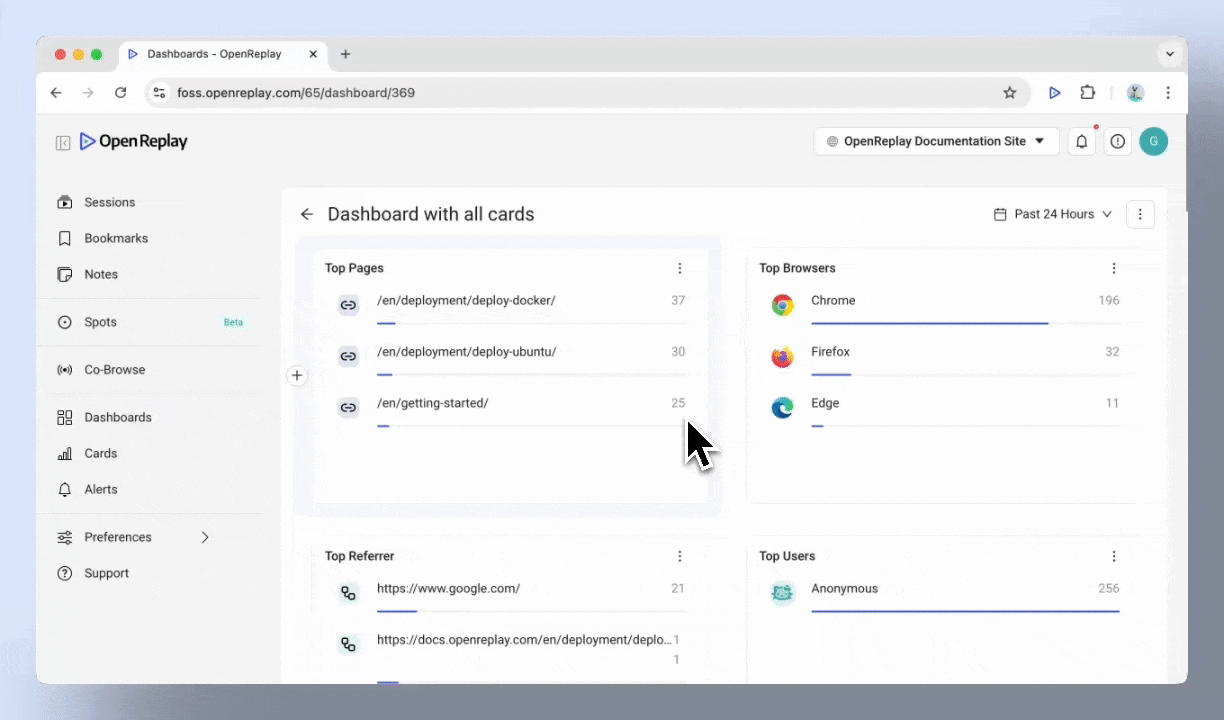Click the link icon beside deploy-docker page
The image size is (1224, 720).
348,305
